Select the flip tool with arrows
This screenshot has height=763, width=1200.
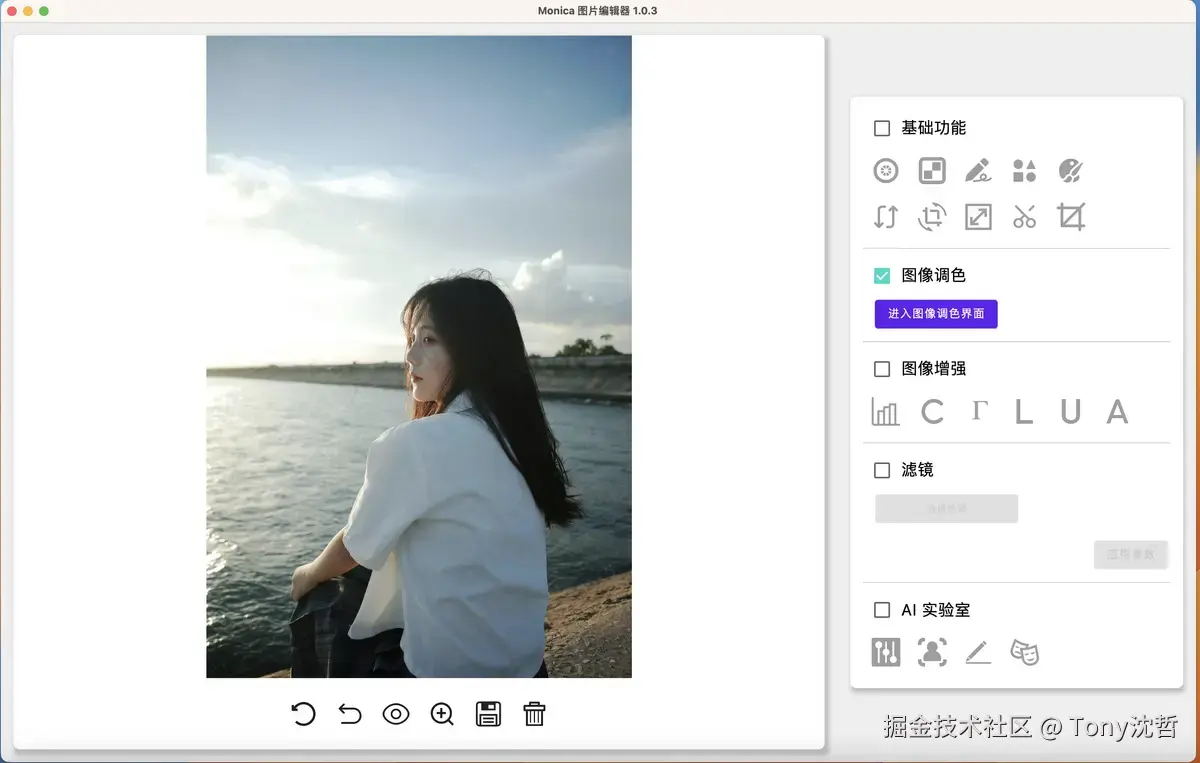885,216
